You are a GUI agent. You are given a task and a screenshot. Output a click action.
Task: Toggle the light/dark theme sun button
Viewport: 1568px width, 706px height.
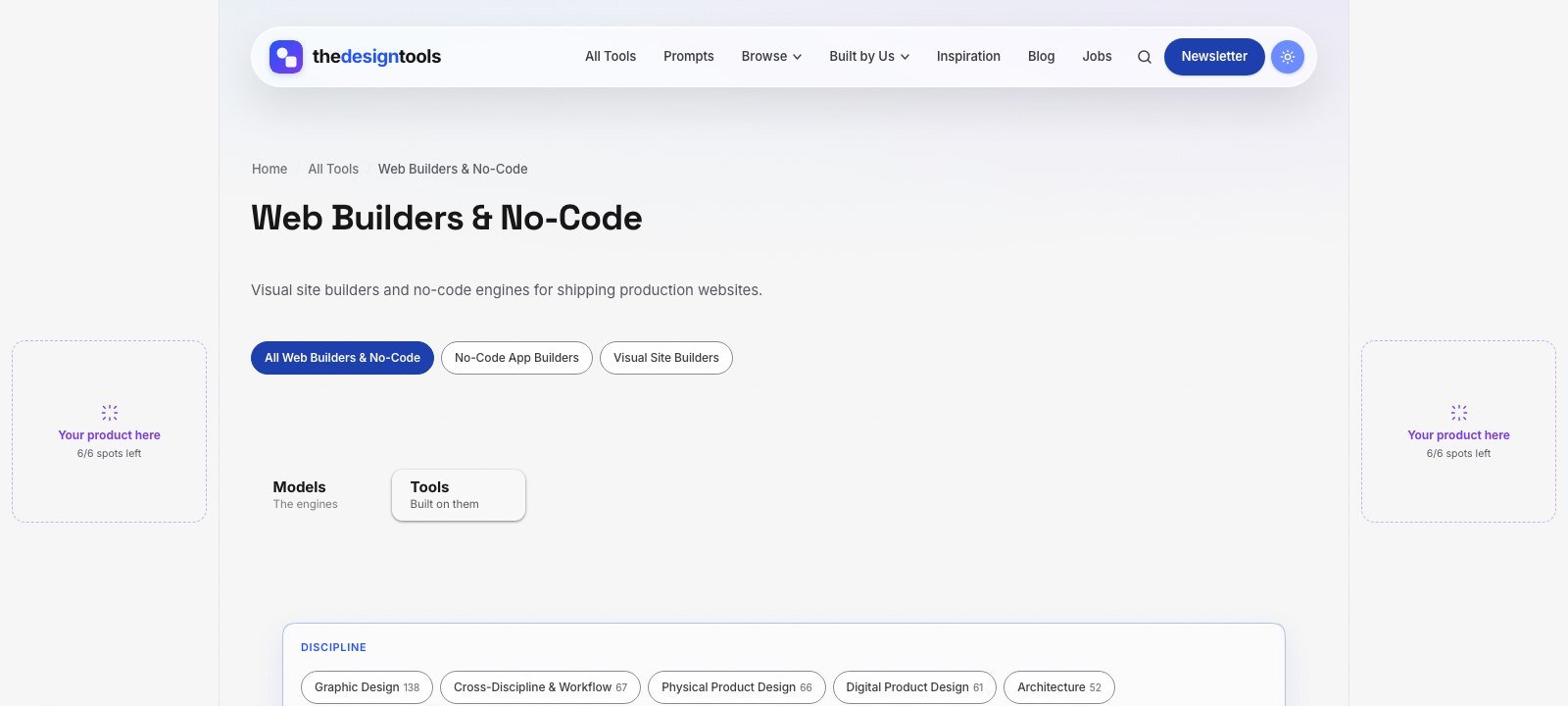tap(1288, 57)
